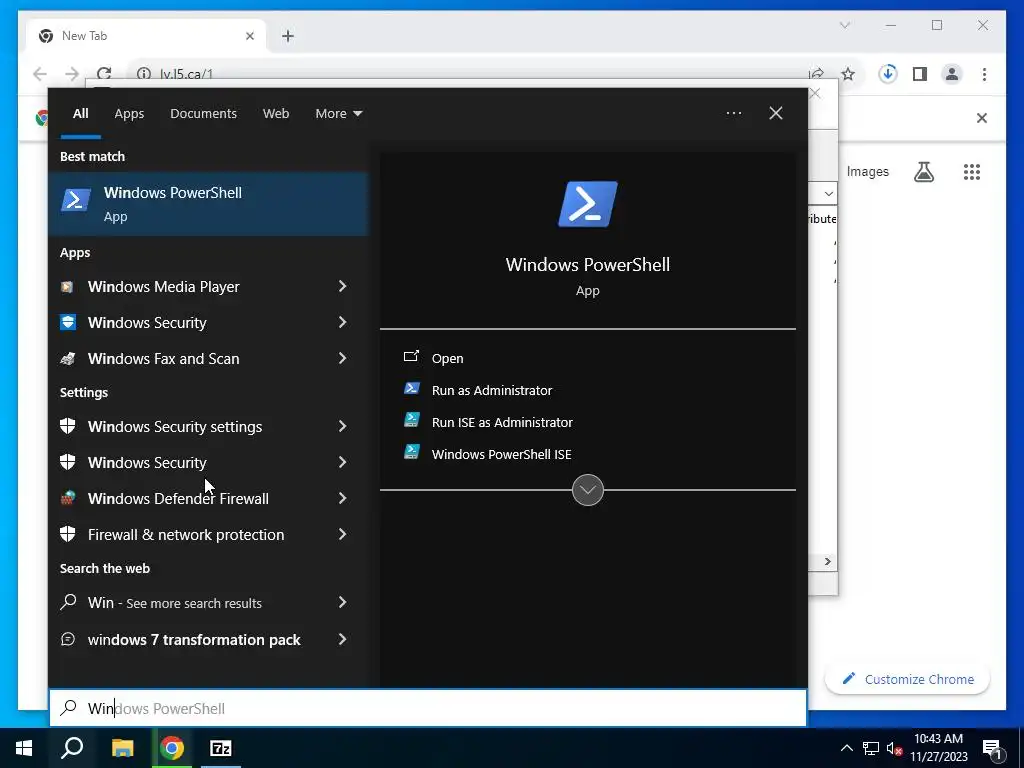The height and width of the screenshot is (768, 1024).
Task: Click the Chrome icon in the taskbar
Action: [x=172, y=748]
